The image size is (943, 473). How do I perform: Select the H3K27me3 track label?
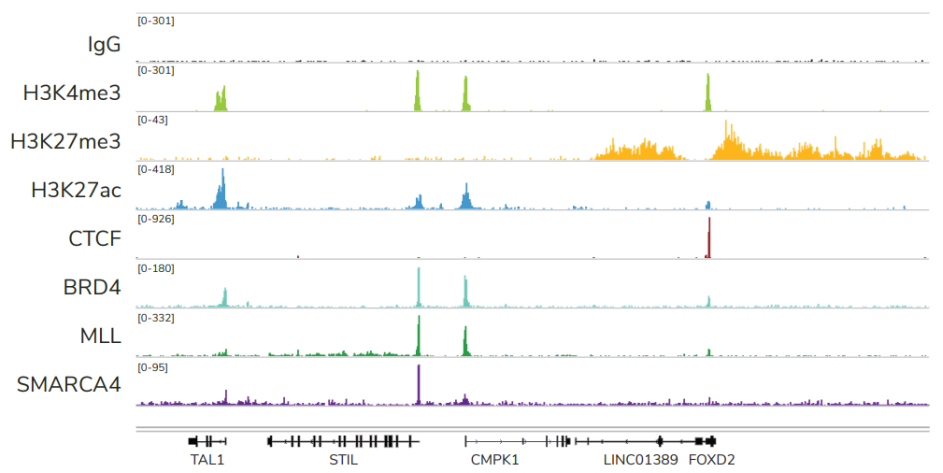66,141
